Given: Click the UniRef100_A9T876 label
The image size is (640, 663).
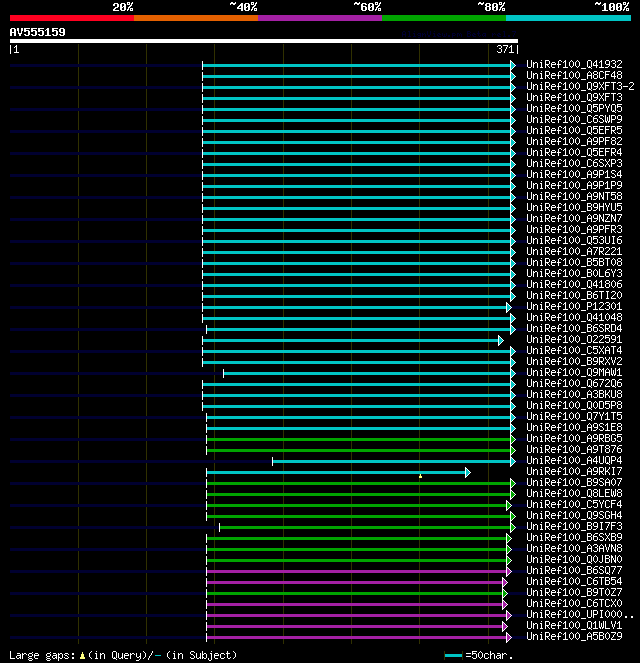Looking at the screenshot, I should coord(574,449).
